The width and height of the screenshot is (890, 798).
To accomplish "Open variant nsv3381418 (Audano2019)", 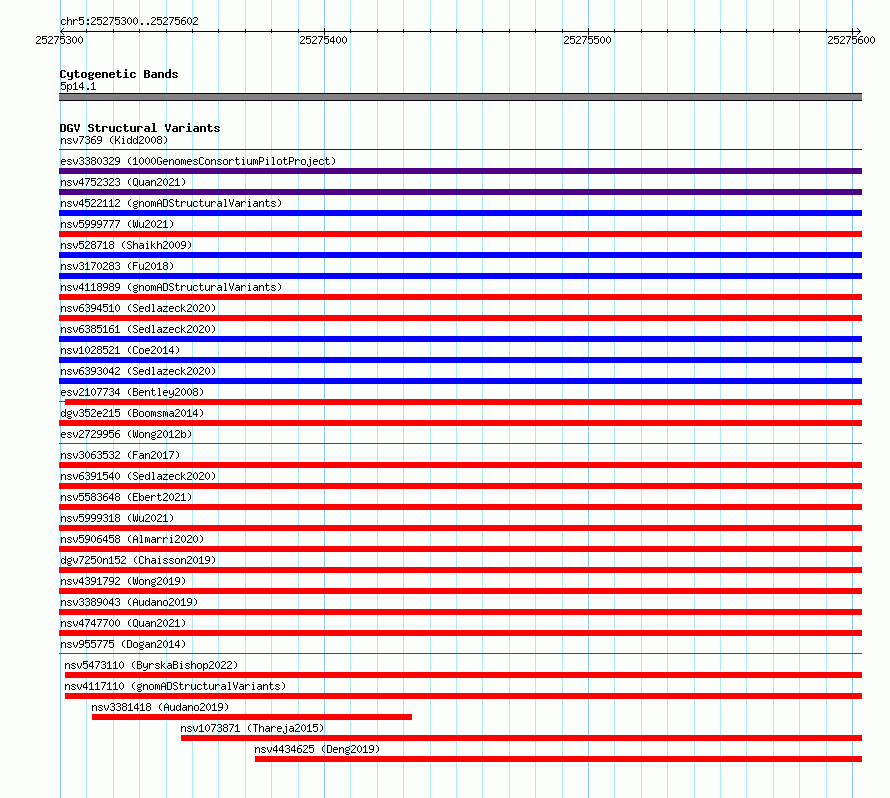I will tap(160, 707).
